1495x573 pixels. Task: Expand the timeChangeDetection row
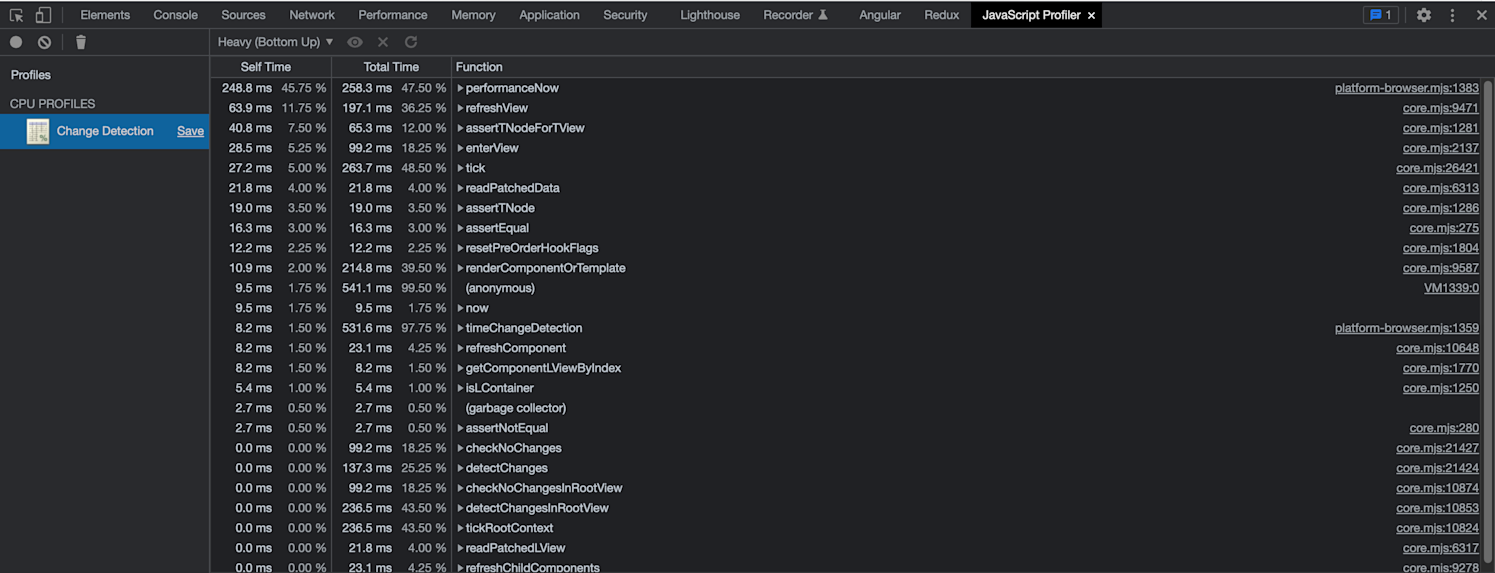pos(460,328)
